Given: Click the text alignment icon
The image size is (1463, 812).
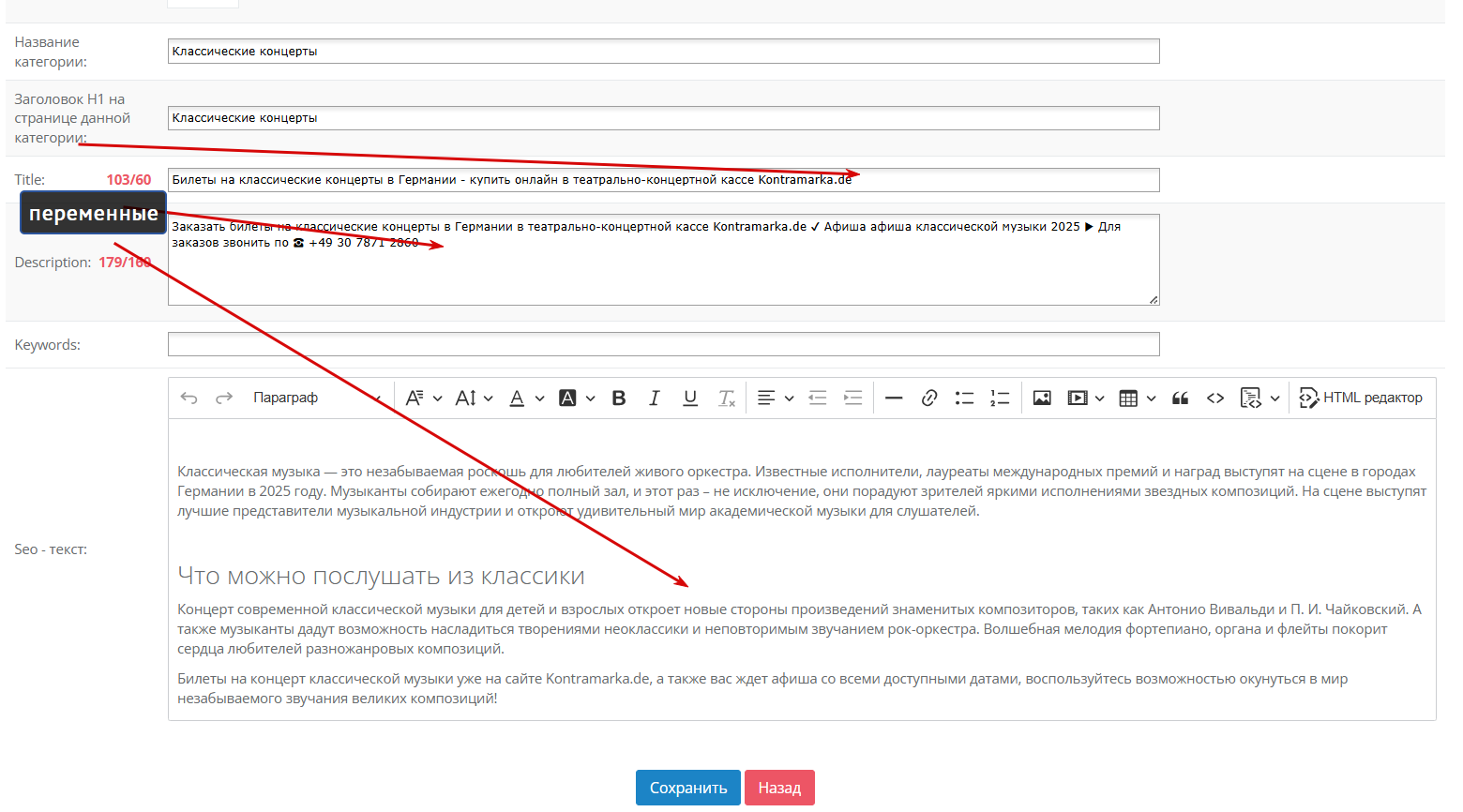Looking at the screenshot, I should click(x=766, y=398).
